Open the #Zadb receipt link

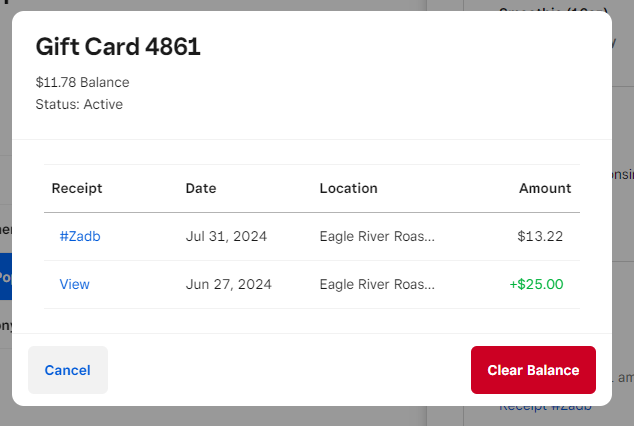80,237
